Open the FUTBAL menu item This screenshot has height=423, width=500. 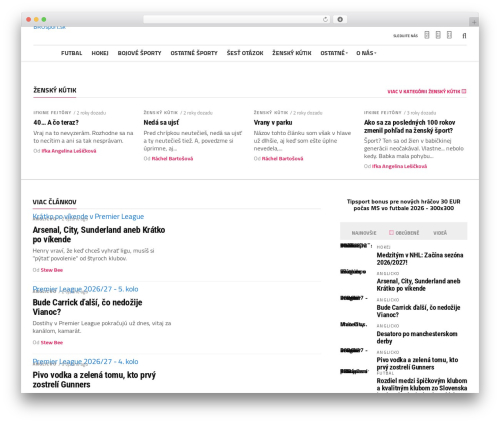coord(71,53)
